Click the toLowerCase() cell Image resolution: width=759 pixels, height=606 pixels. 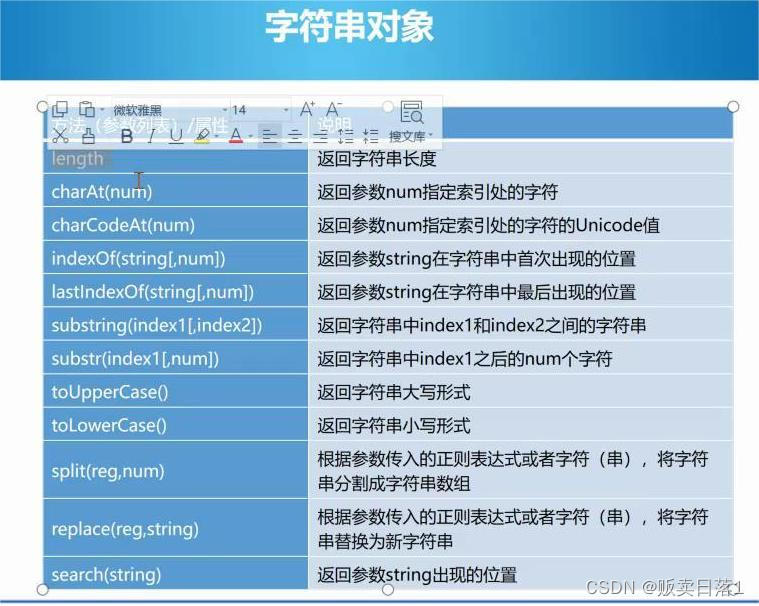pos(175,425)
